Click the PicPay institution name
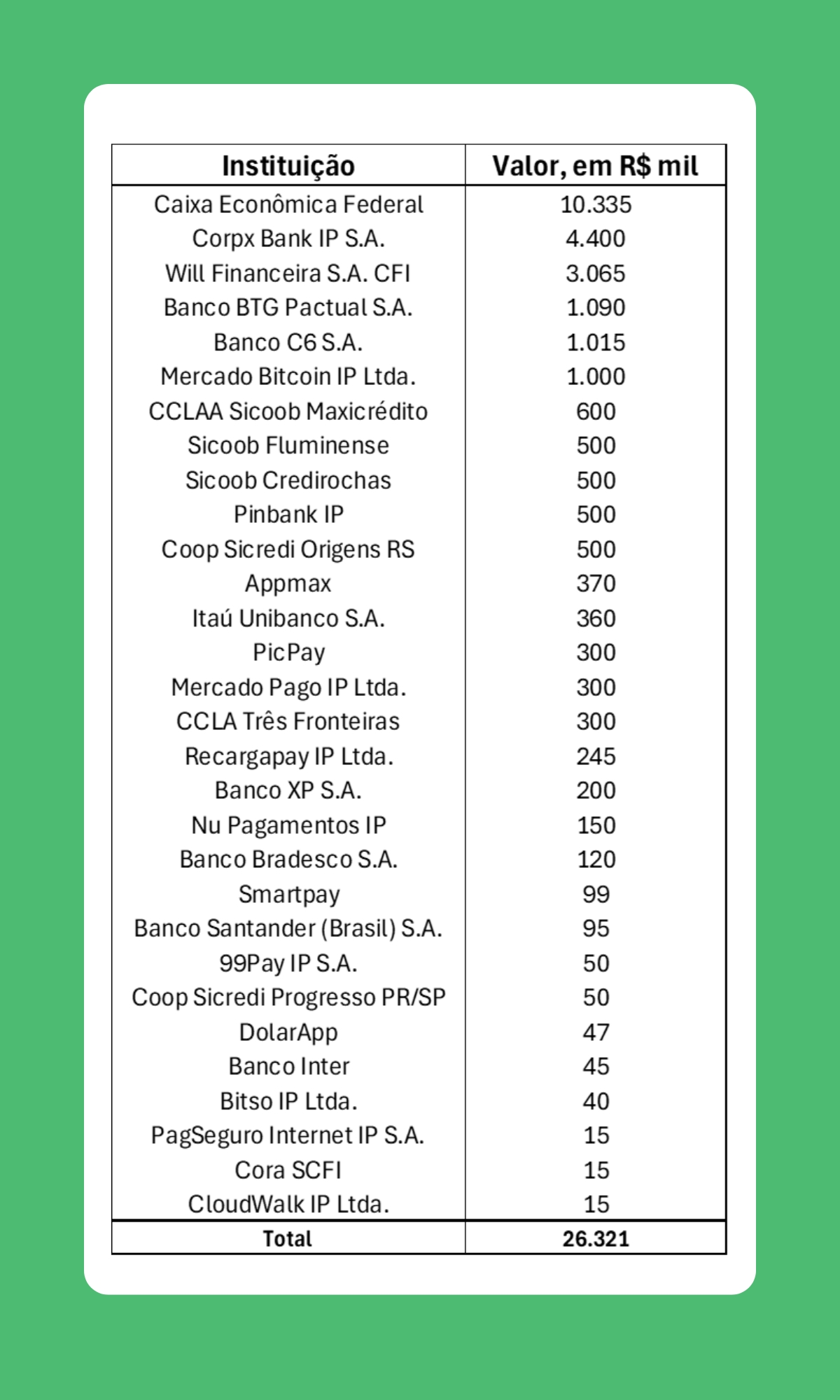840x1400 pixels. (x=288, y=652)
